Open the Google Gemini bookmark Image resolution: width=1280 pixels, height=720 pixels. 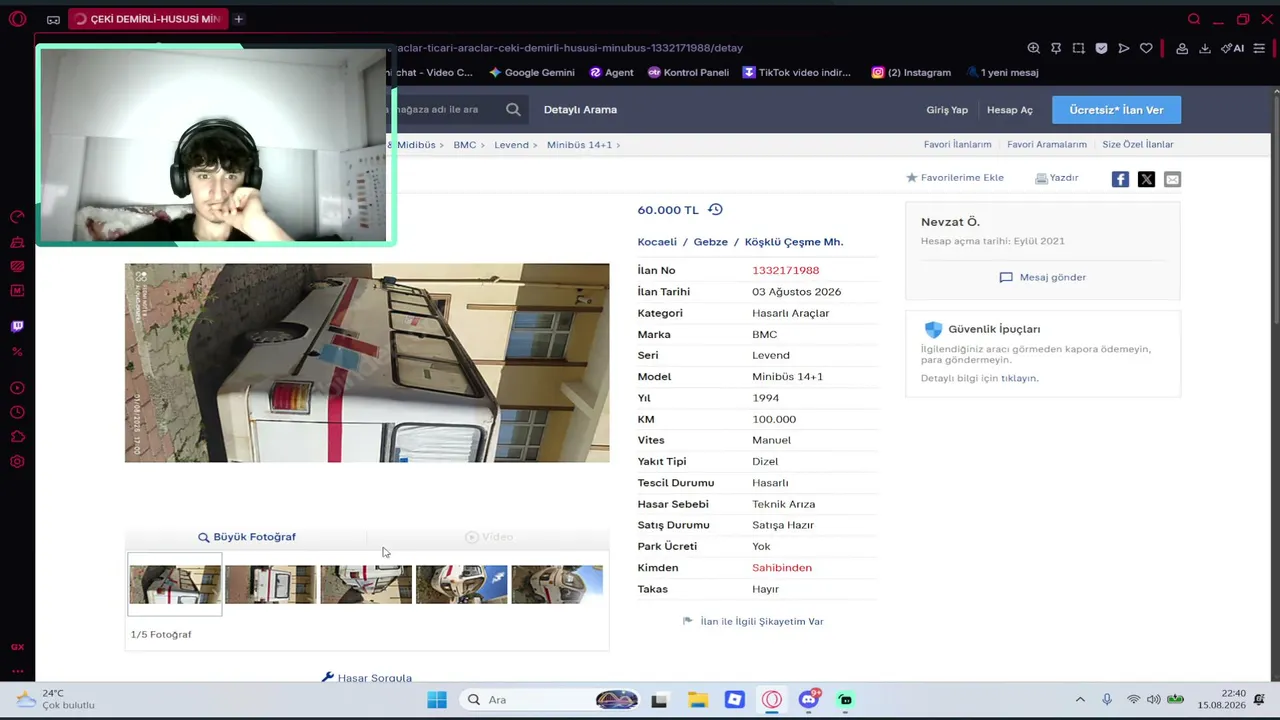[x=532, y=72]
